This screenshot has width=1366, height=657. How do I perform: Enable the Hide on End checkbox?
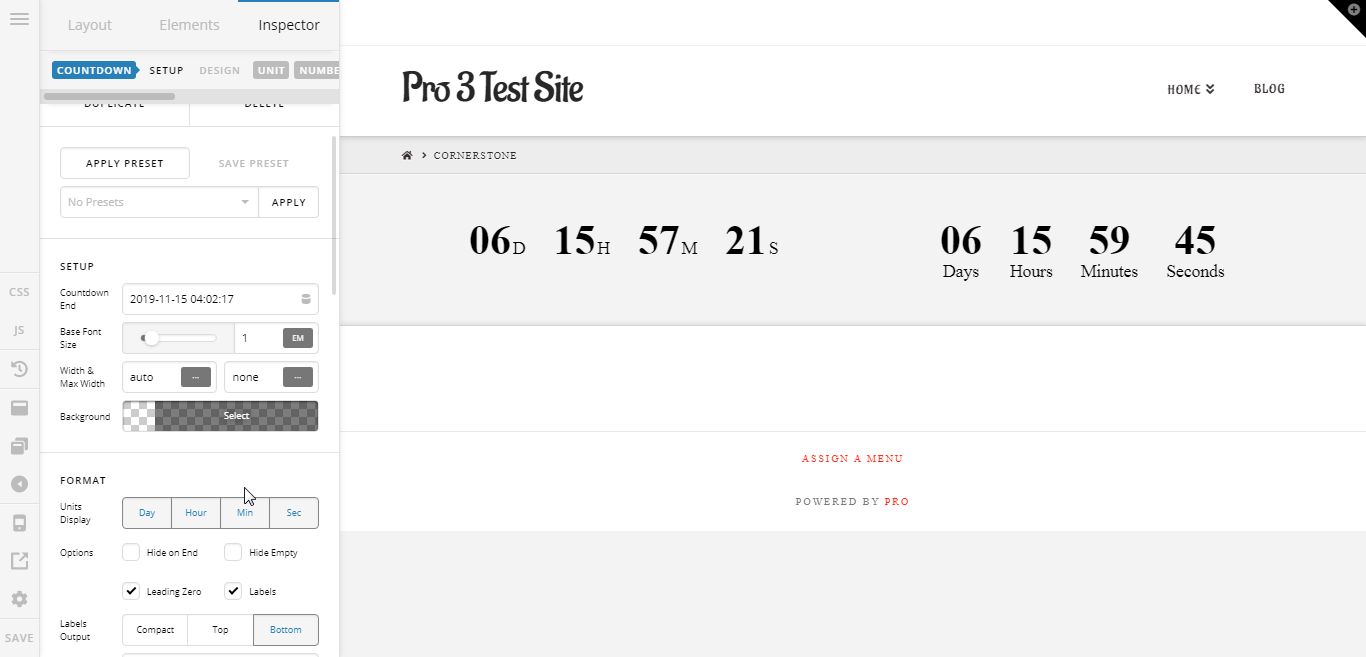tap(131, 552)
